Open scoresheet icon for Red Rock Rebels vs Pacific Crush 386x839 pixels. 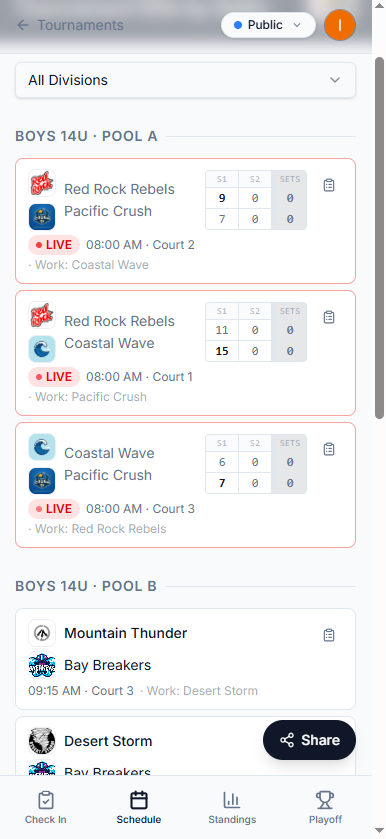329,185
